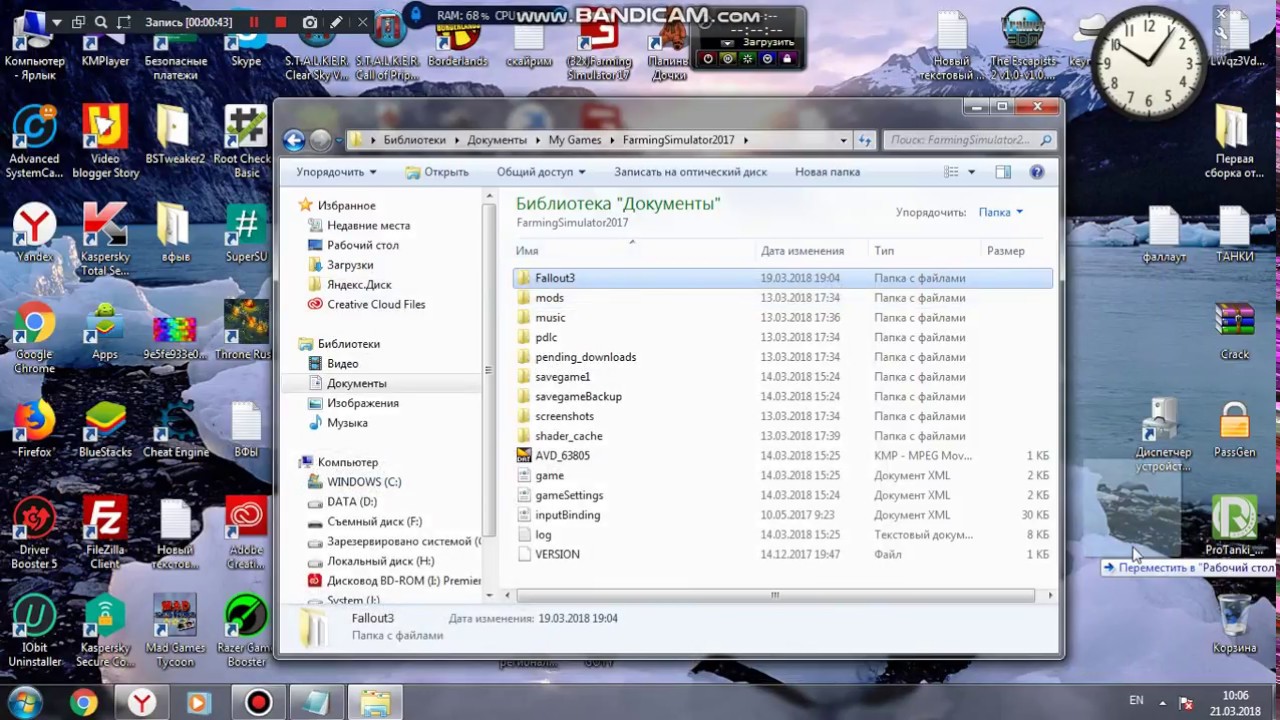Click Библиотеки in the address path
The width and height of the screenshot is (1280, 720).
click(414, 140)
